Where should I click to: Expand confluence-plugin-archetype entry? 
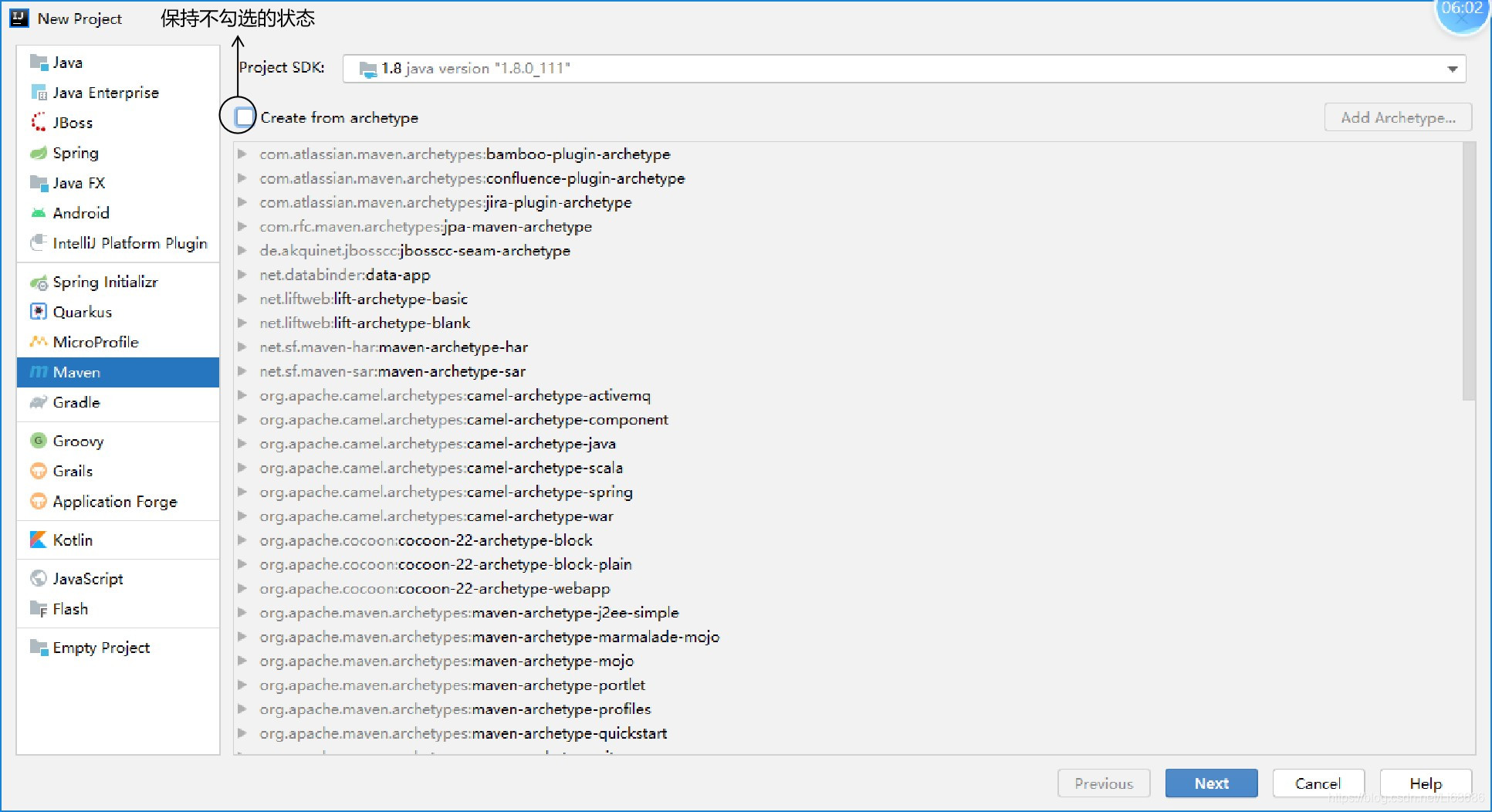click(242, 178)
